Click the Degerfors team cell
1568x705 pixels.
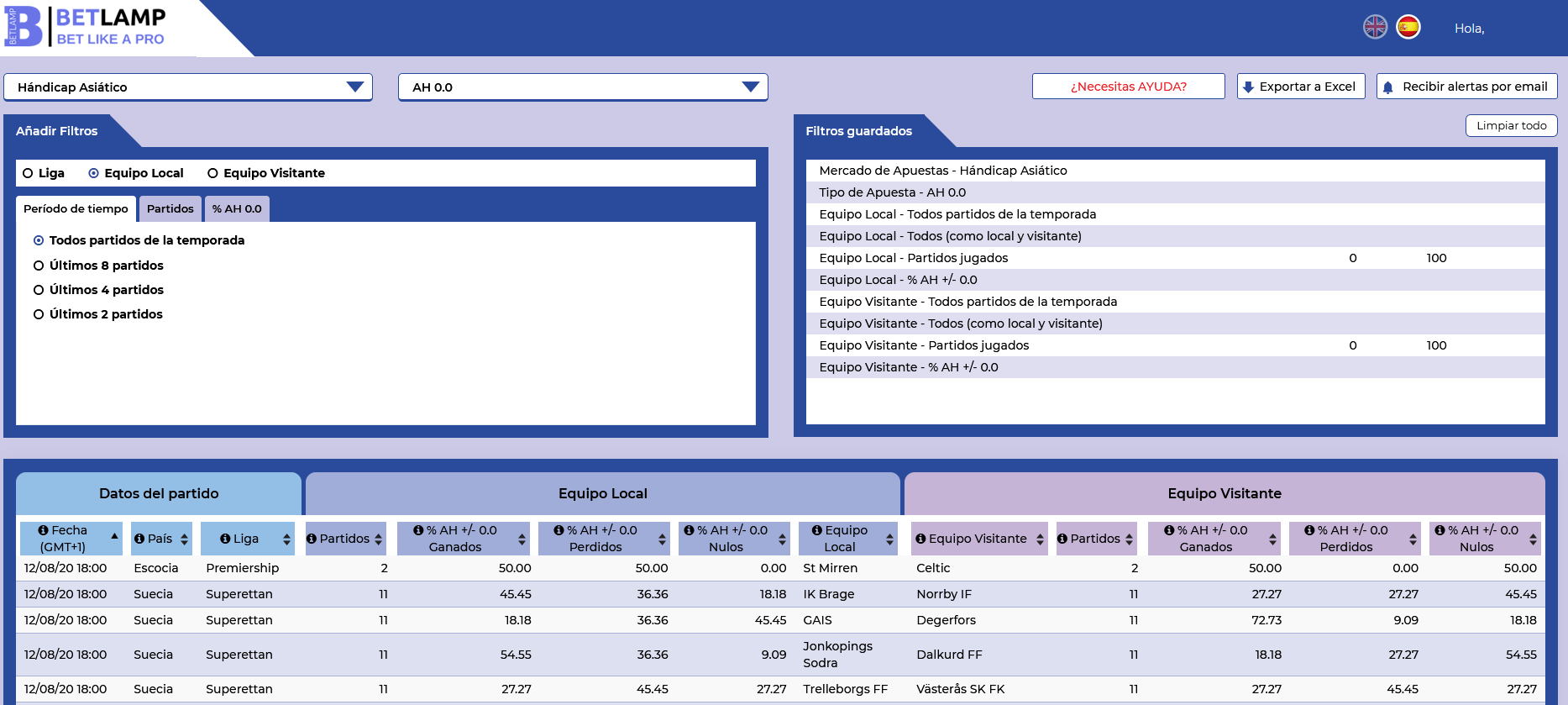pos(947,620)
